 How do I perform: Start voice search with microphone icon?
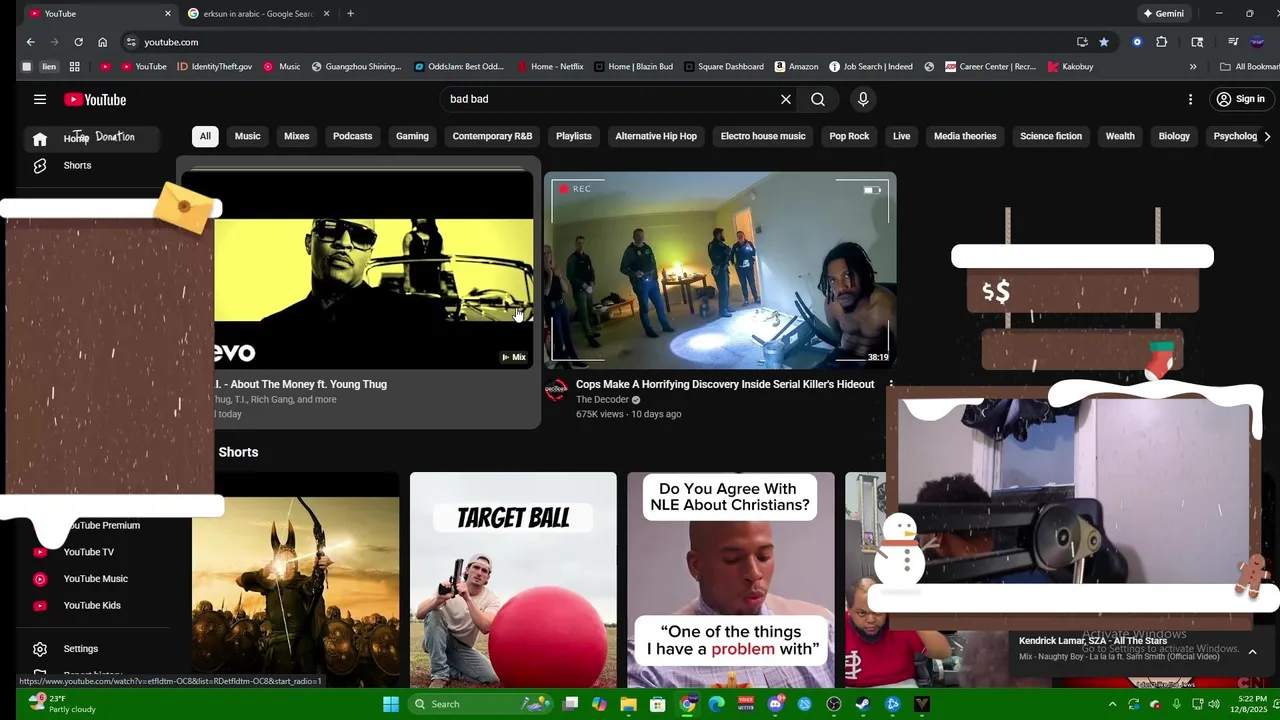coord(863,99)
